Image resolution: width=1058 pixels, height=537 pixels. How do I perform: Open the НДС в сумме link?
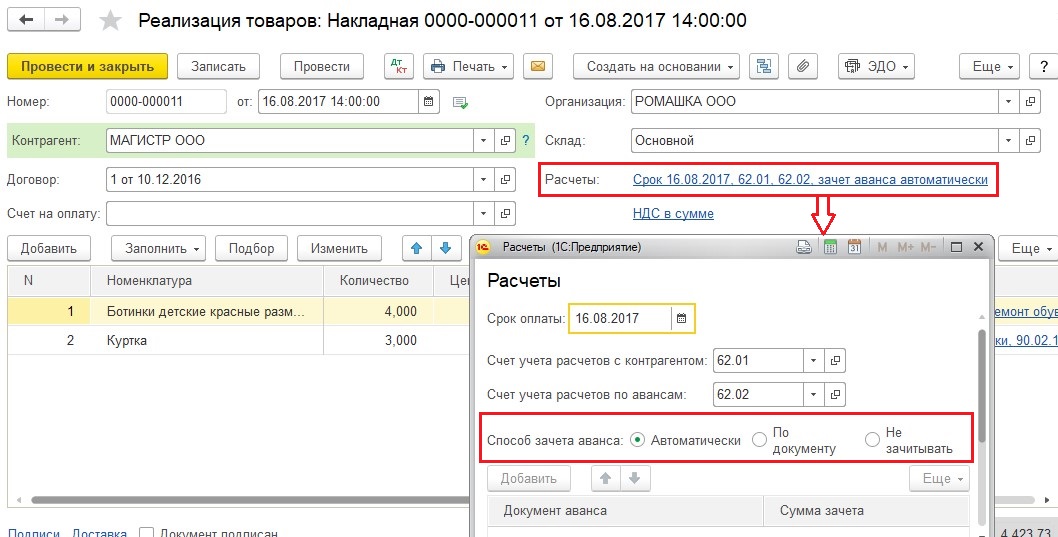673,213
